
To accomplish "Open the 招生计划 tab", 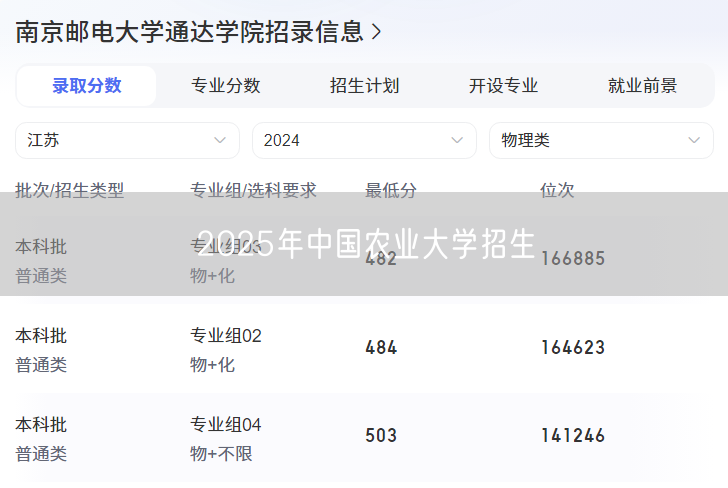I will 364,86.
